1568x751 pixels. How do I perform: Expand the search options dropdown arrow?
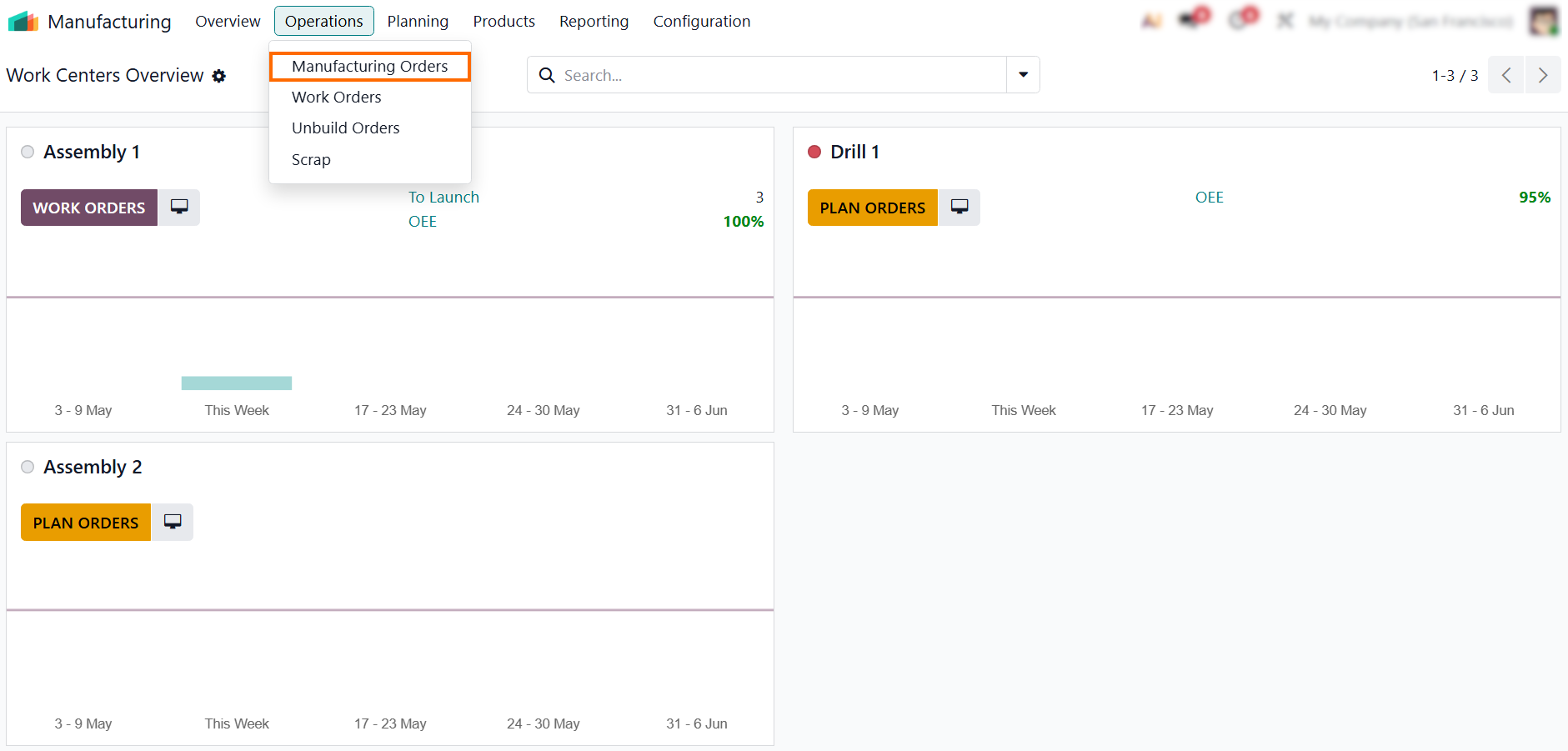coord(1023,75)
